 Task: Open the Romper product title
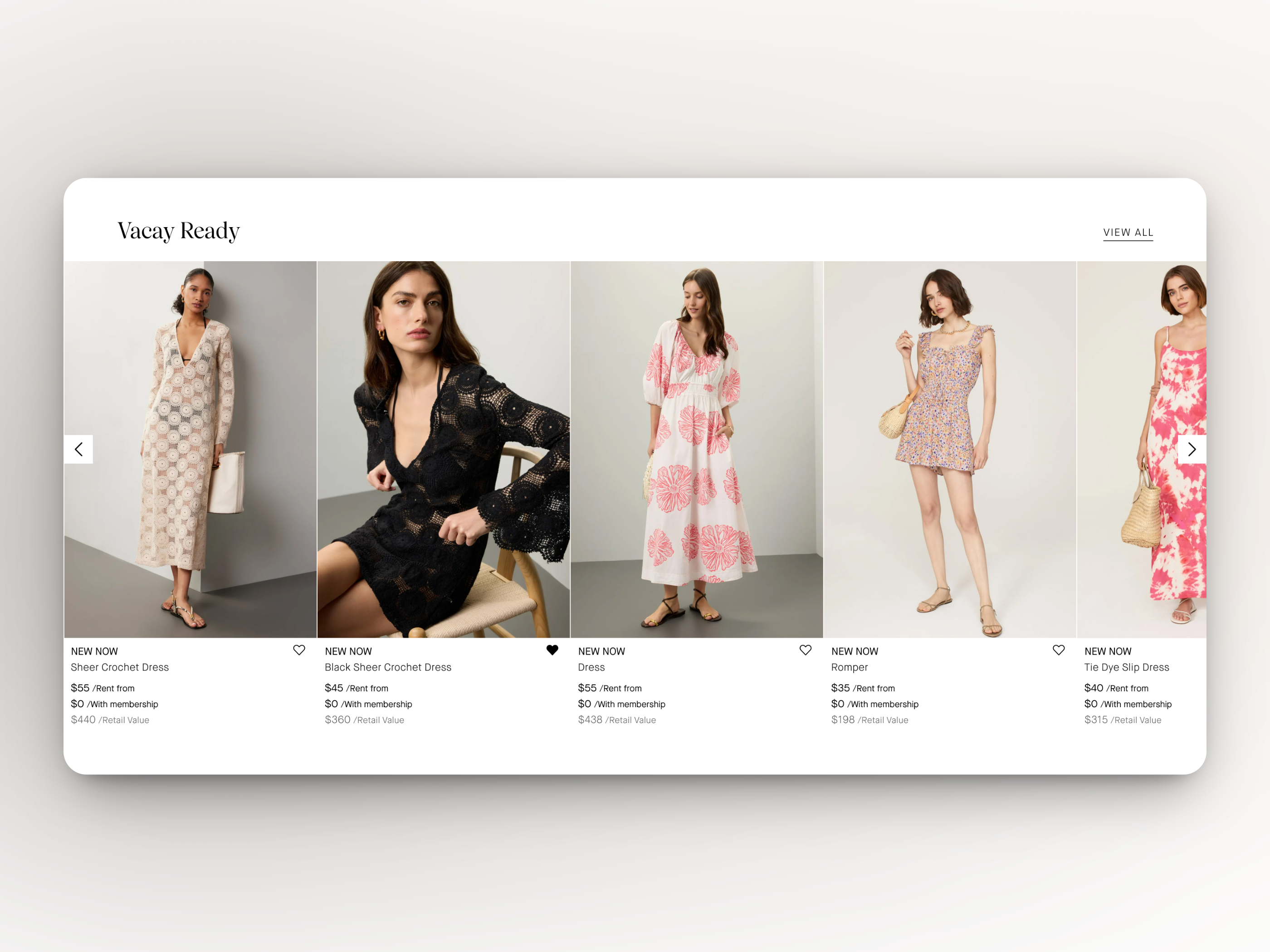tap(849, 667)
